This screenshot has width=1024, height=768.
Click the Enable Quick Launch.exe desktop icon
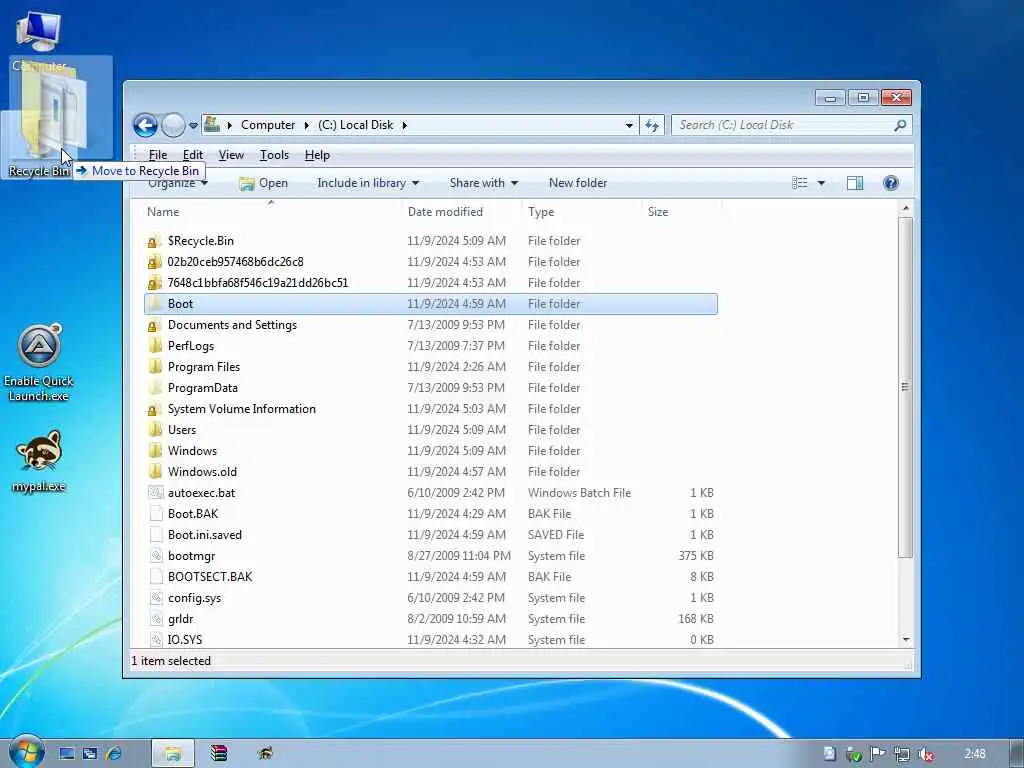pyautogui.click(x=39, y=363)
